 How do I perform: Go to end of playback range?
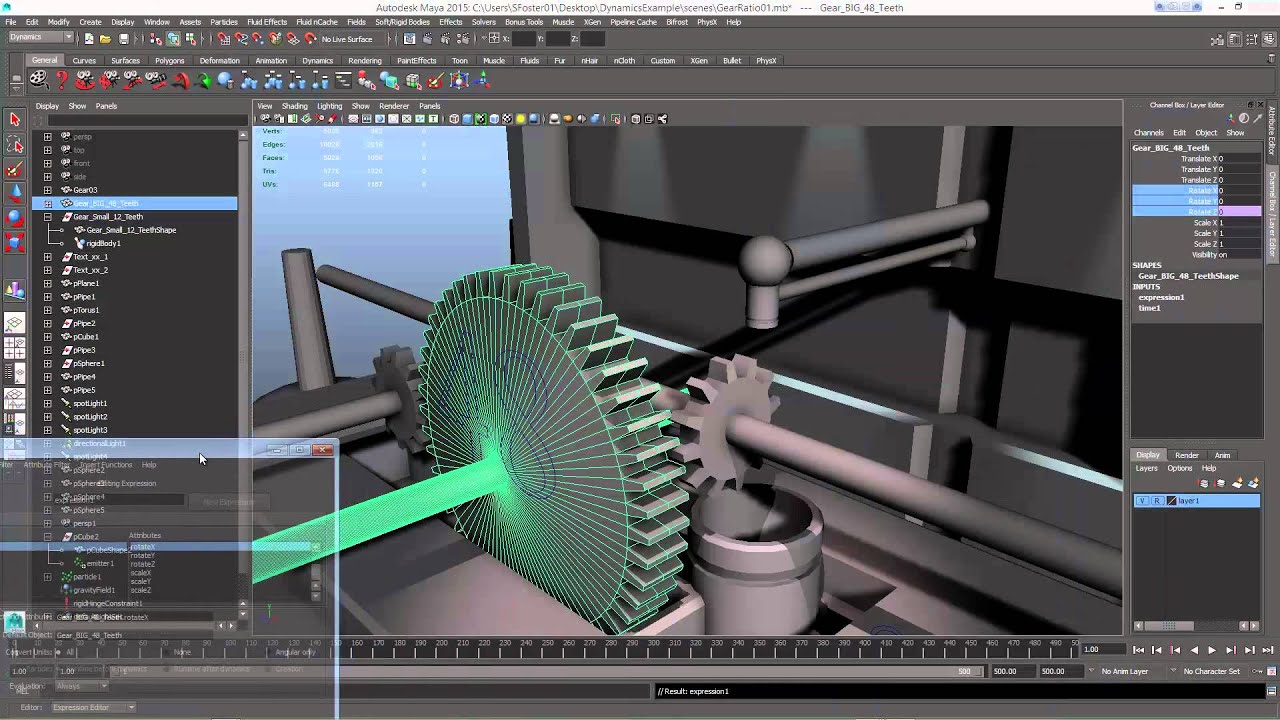click(x=1267, y=650)
